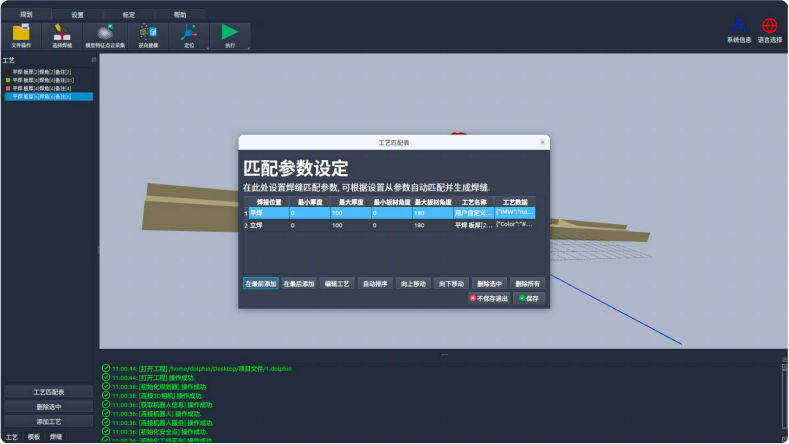Open the 文件操作 file operations tool
Image resolution: width=789 pixels, height=444 pixels.
tap(21, 35)
